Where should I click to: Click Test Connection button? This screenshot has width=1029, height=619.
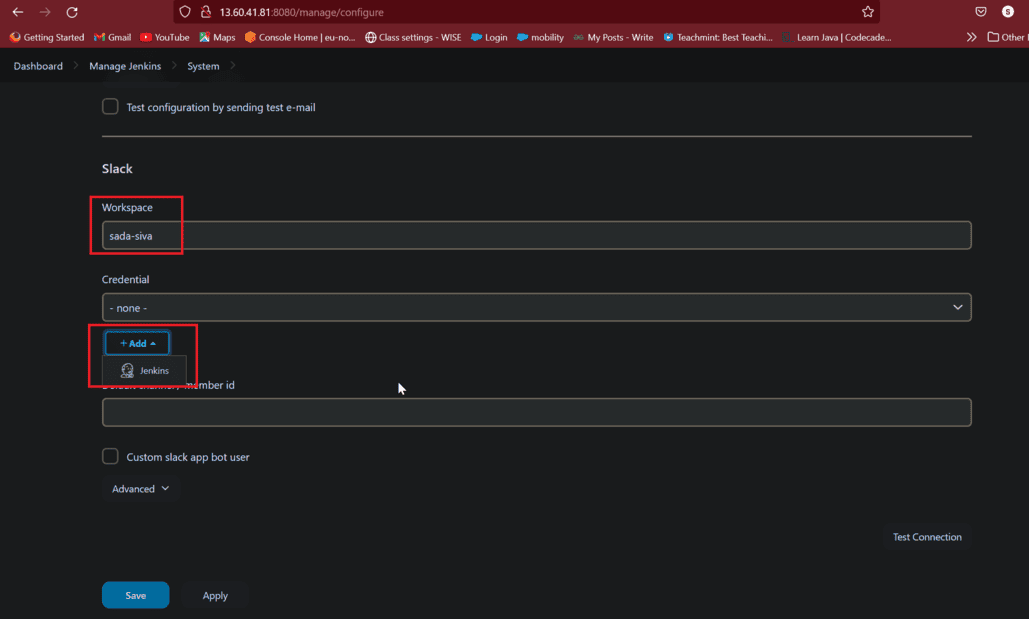pos(927,537)
